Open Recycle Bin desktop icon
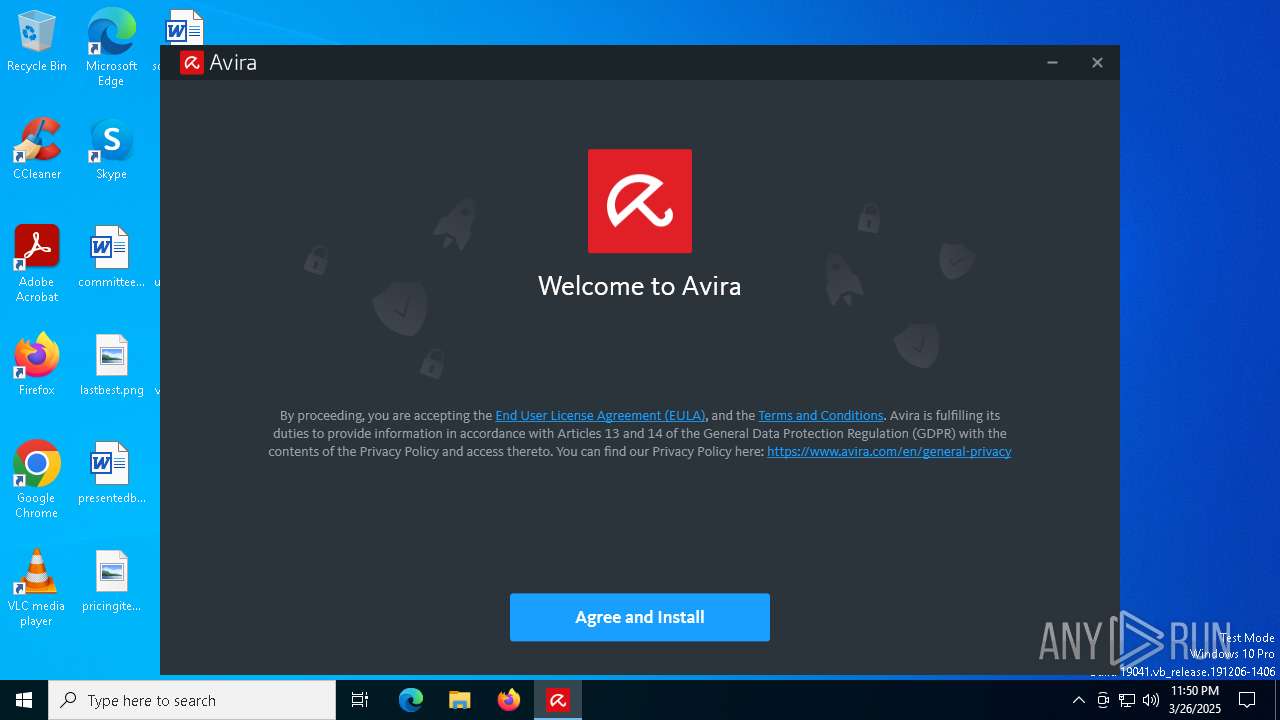 pos(37,41)
